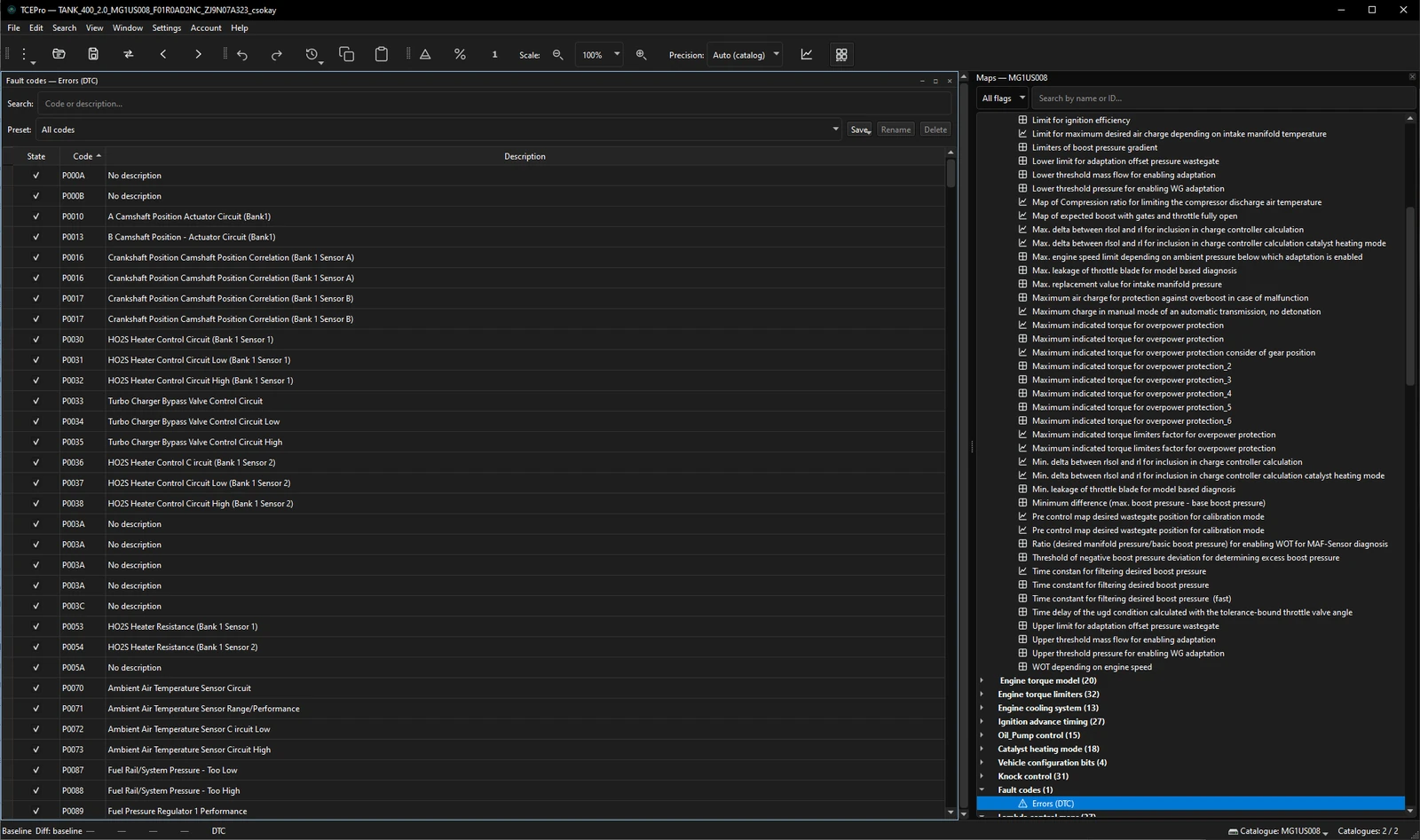Expand the Engine torque model group

[x=982, y=680]
